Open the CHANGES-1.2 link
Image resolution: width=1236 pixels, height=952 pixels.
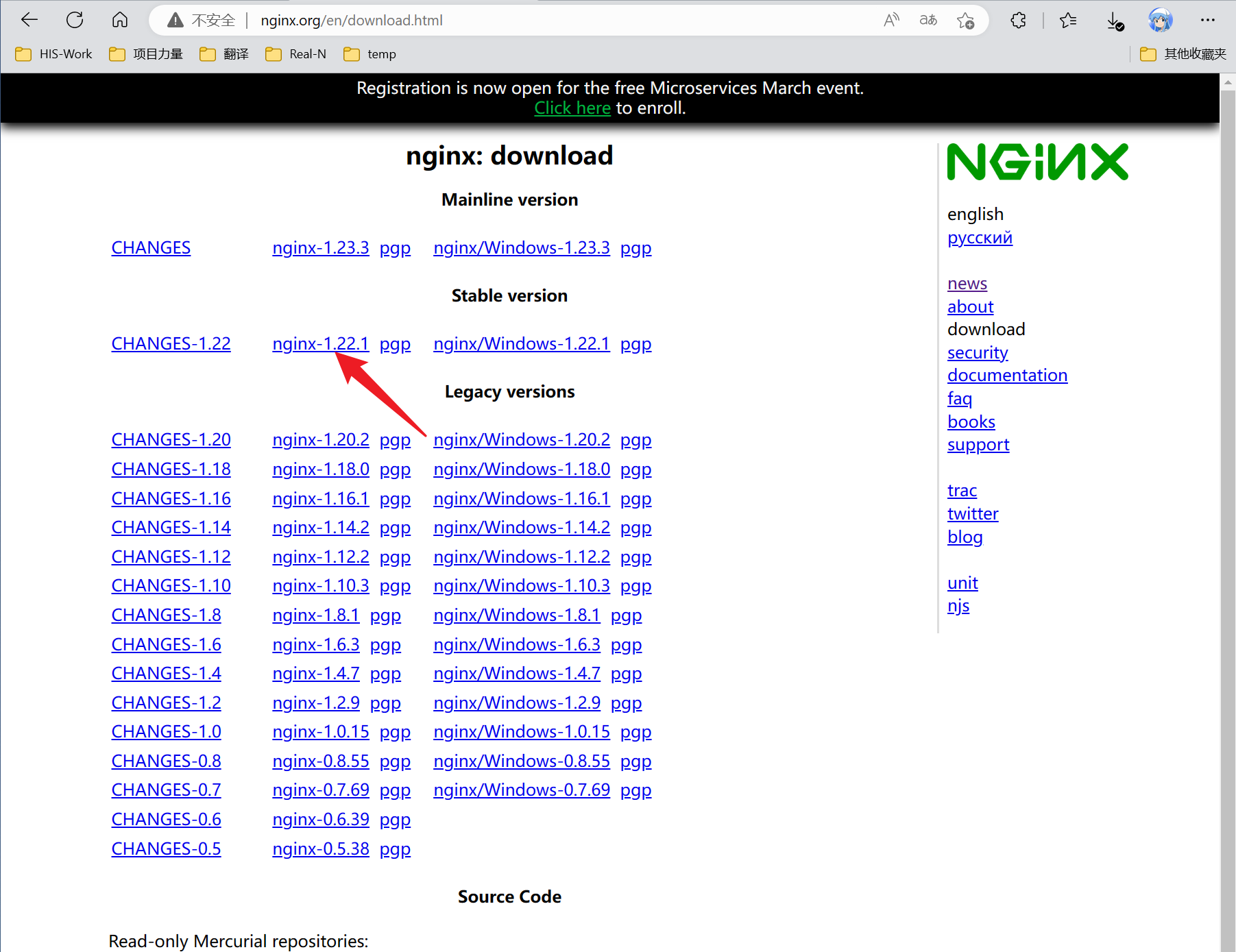point(167,703)
